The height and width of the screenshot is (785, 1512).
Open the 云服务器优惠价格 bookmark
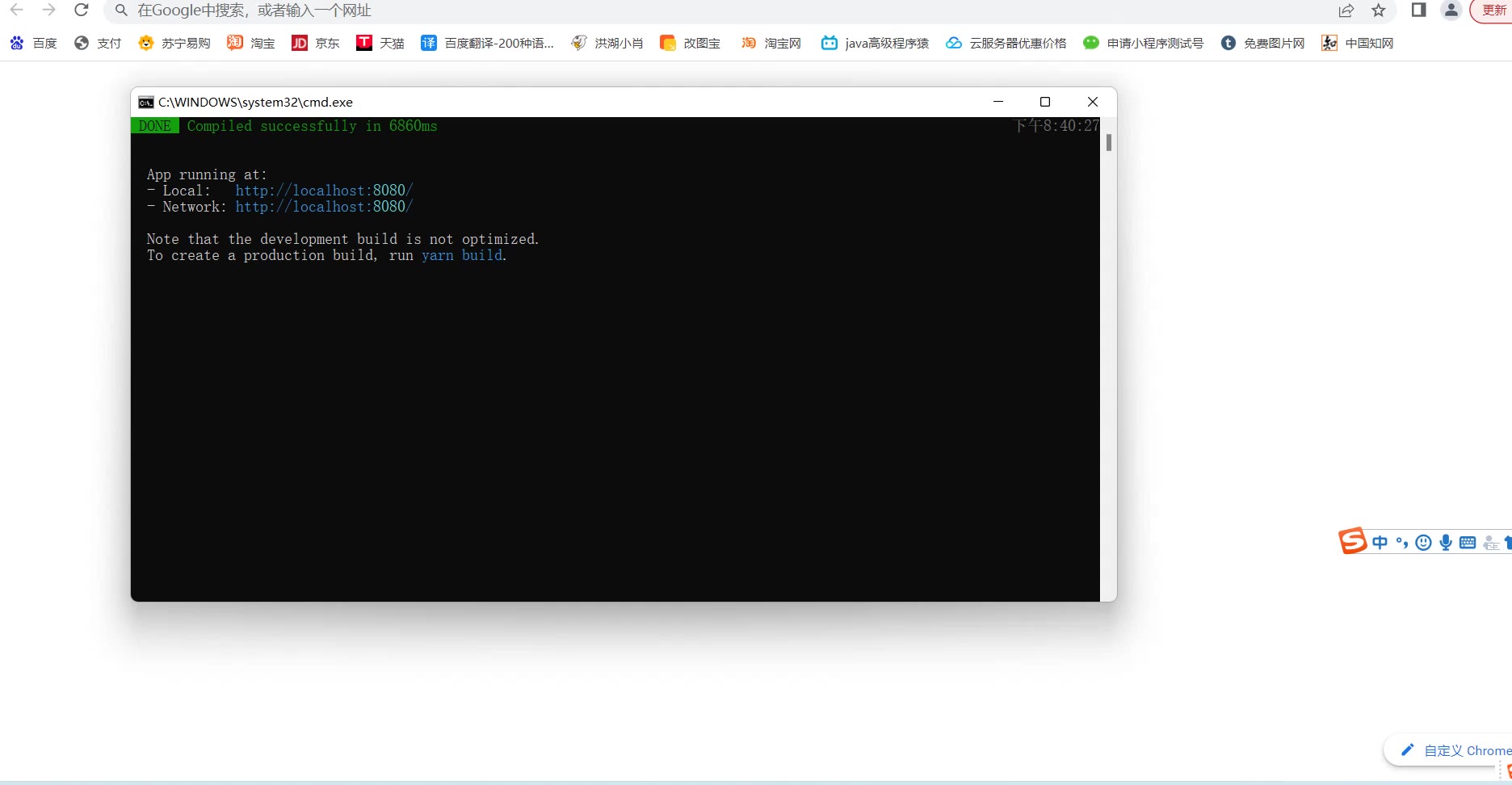[x=1006, y=43]
